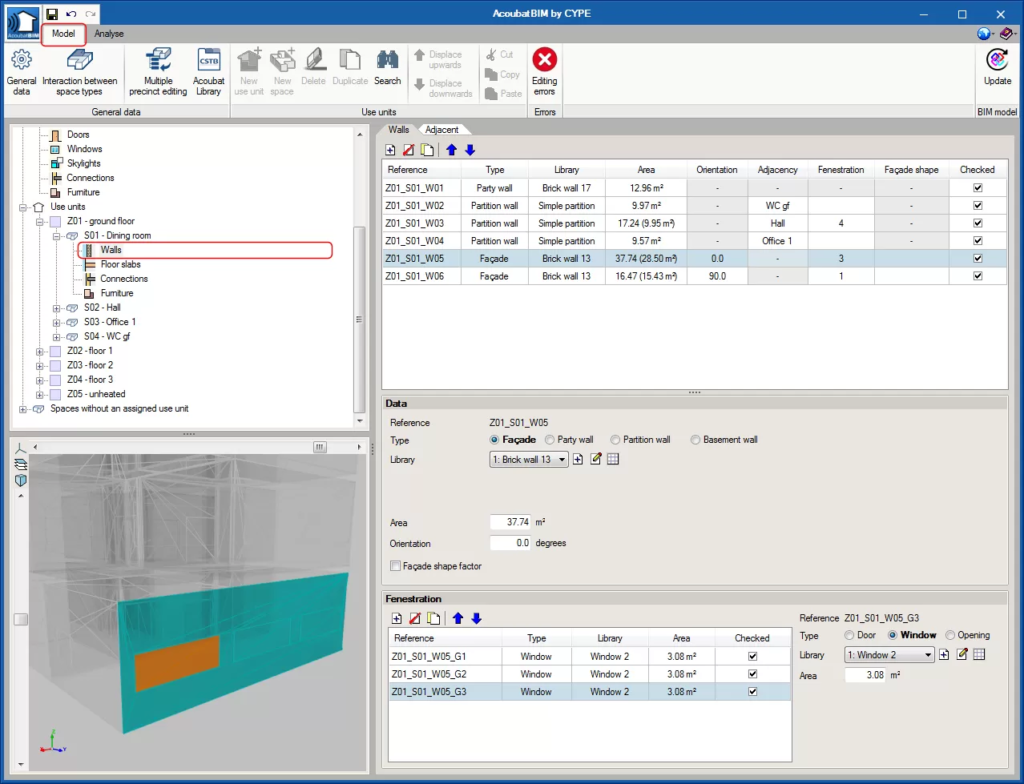Select the Party wall radio button

click(550, 439)
